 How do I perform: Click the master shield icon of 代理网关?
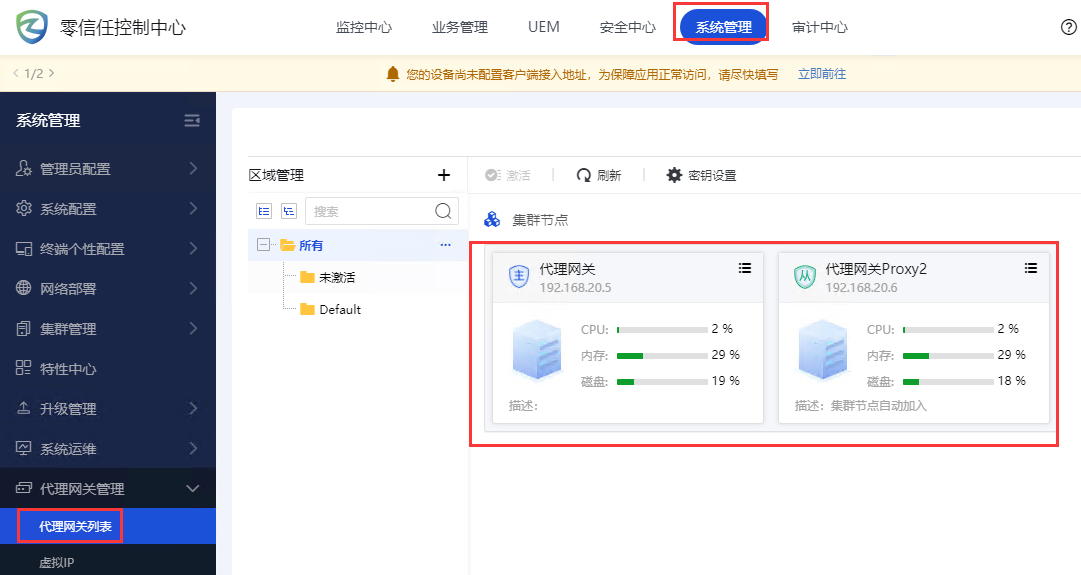[x=518, y=276]
